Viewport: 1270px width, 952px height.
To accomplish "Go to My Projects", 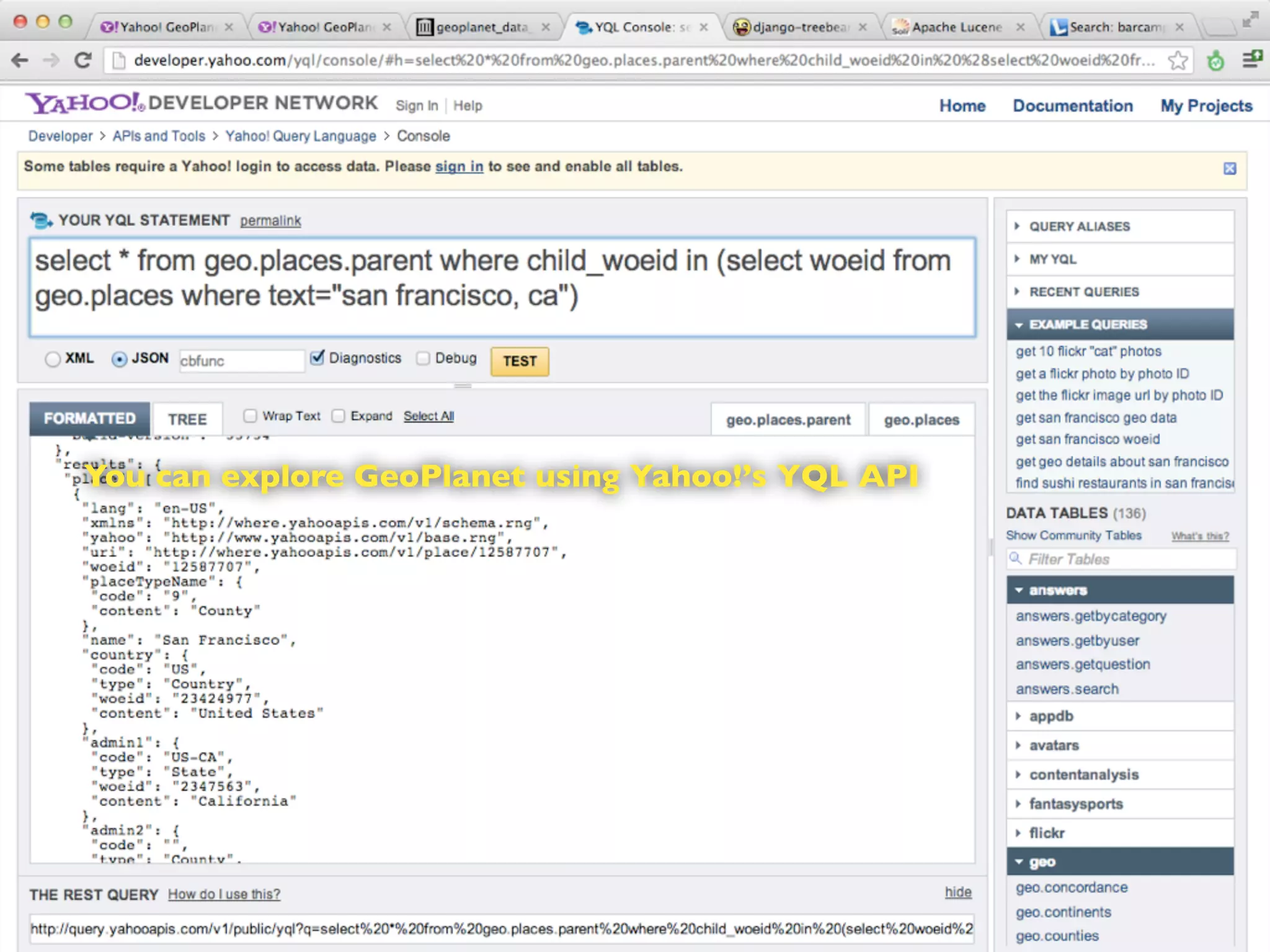I will tap(1206, 106).
